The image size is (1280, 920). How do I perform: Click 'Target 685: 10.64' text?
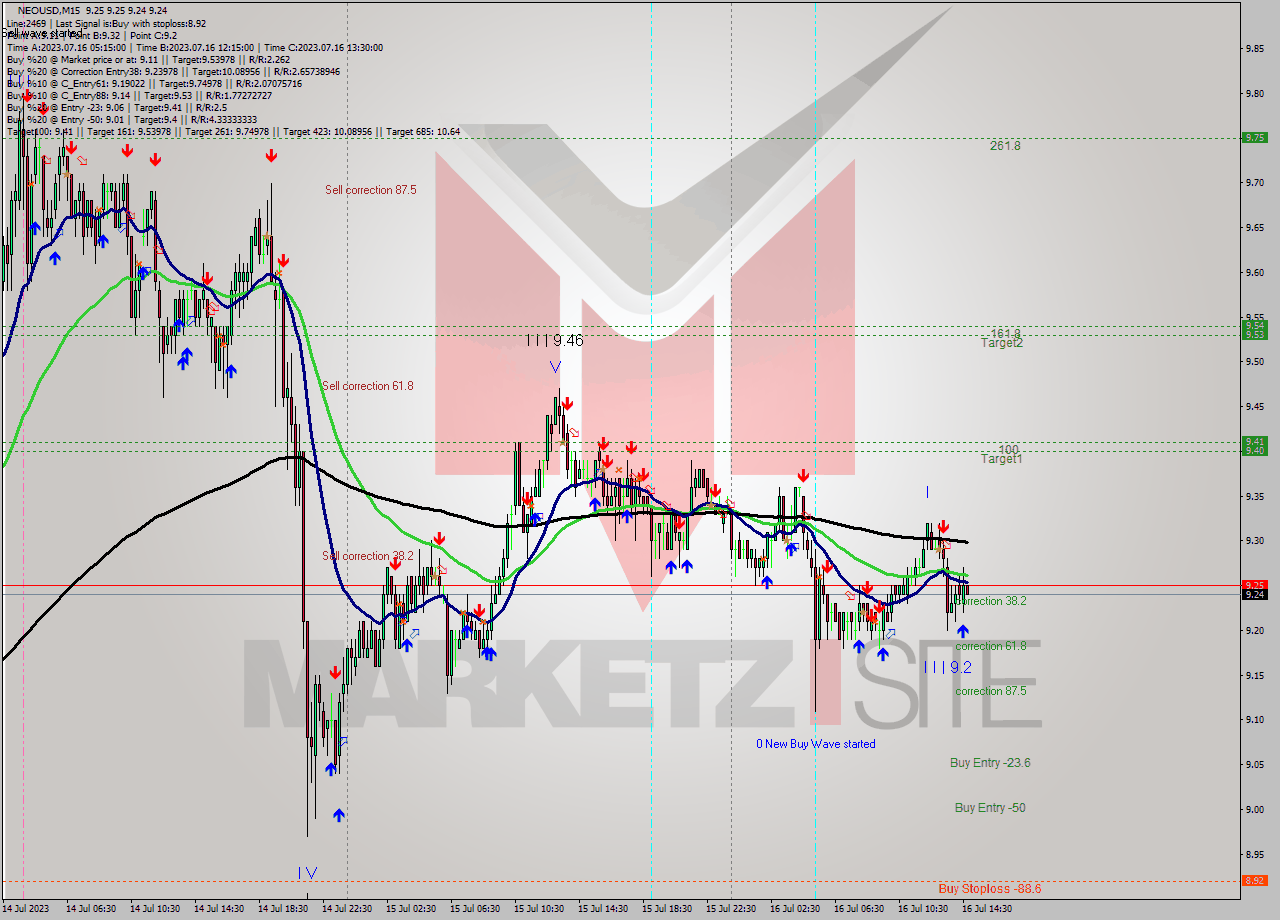[x=423, y=132]
